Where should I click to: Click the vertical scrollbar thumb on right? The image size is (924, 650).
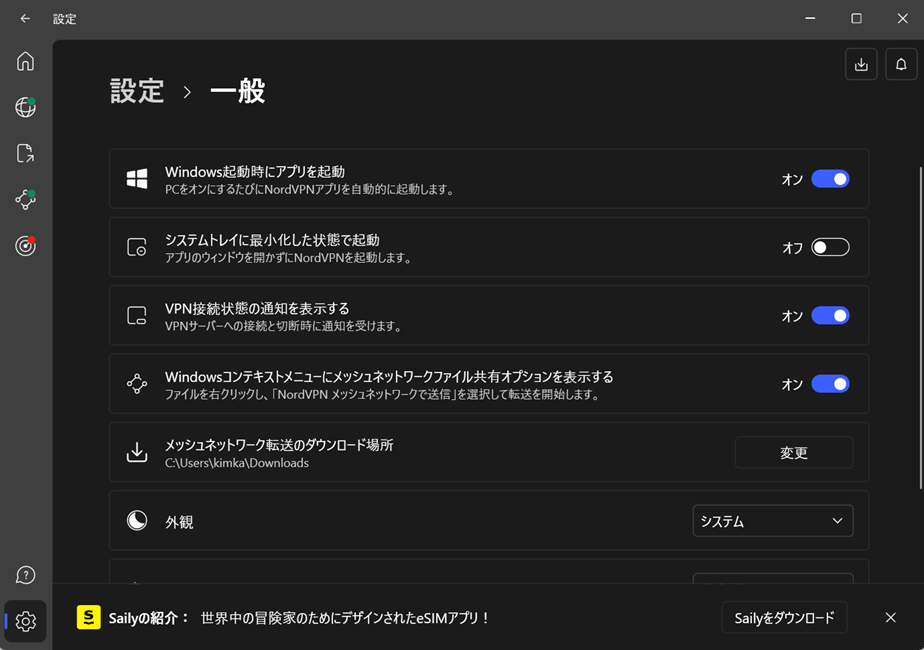(920, 327)
